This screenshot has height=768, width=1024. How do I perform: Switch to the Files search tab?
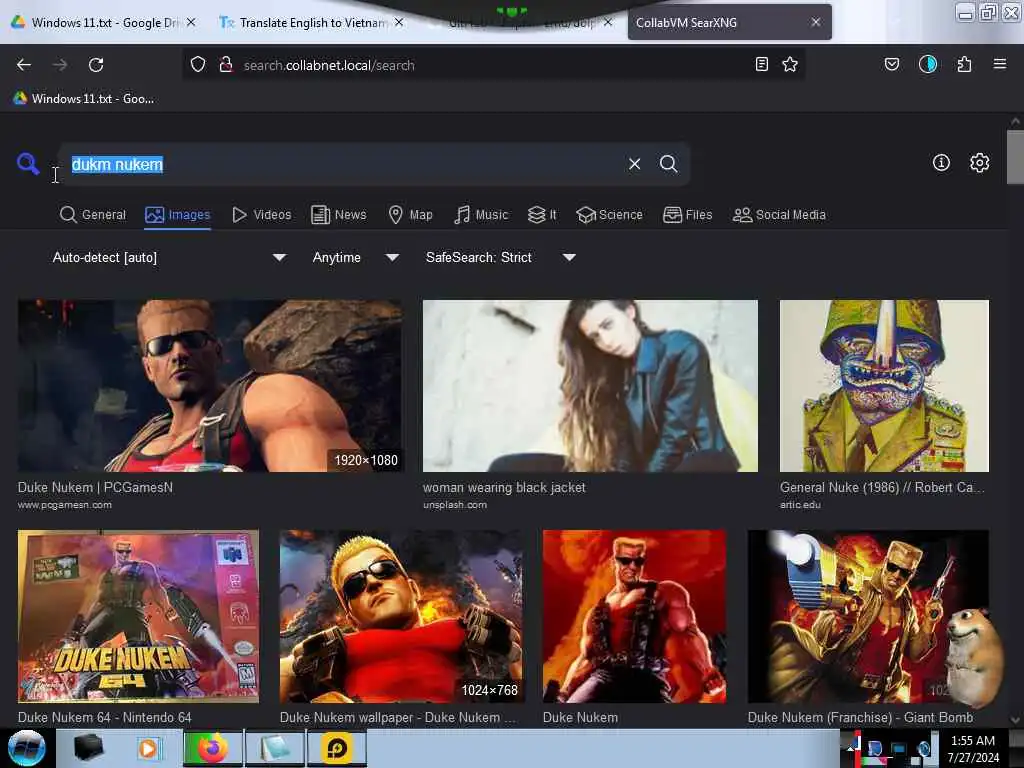tap(688, 215)
